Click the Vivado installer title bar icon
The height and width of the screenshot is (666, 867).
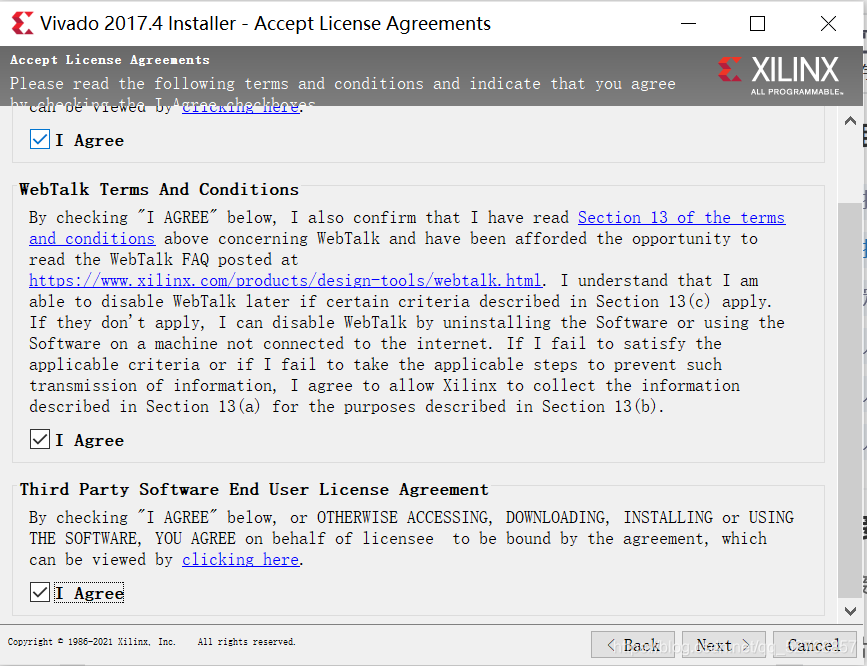(x=22, y=23)
